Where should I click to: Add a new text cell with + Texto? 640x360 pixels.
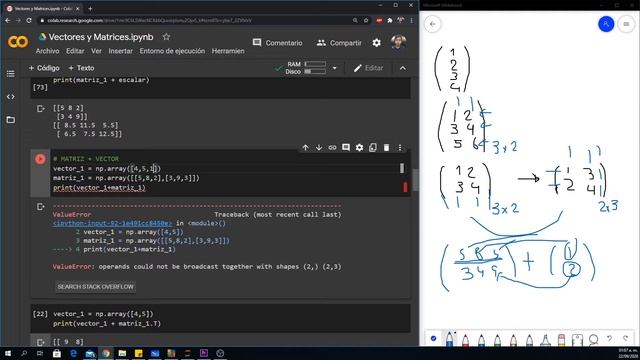coord(81,68)
